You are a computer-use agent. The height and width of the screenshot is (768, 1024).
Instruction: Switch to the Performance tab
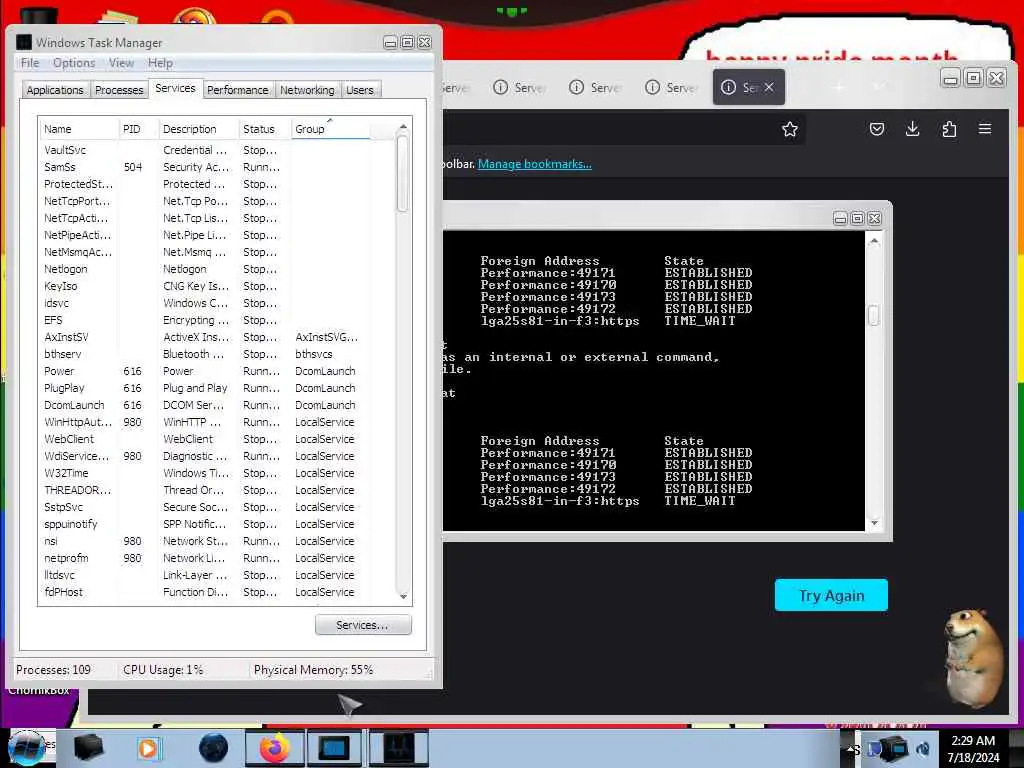(238, 89)
